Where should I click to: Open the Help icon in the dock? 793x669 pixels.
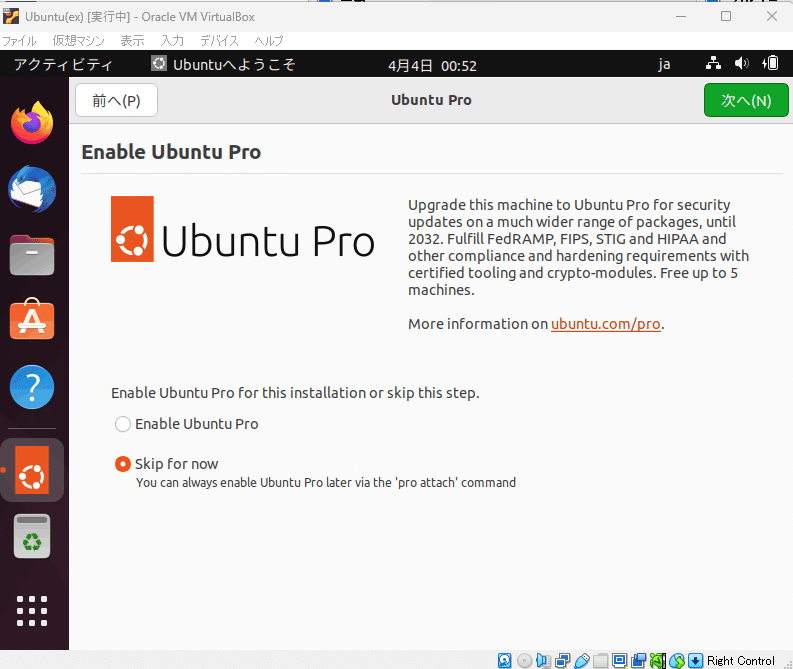pos(32,387)
